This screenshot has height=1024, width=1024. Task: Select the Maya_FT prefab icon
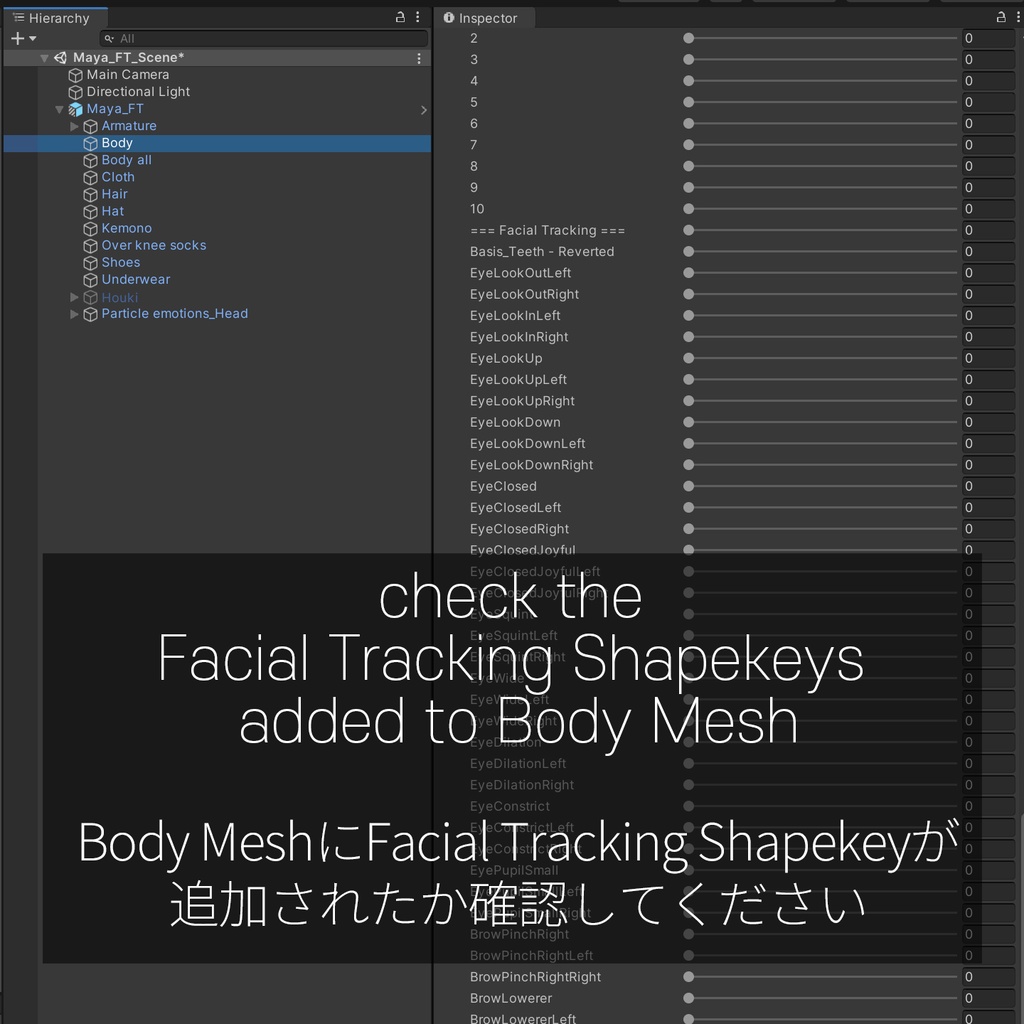[x=74, y=108]
